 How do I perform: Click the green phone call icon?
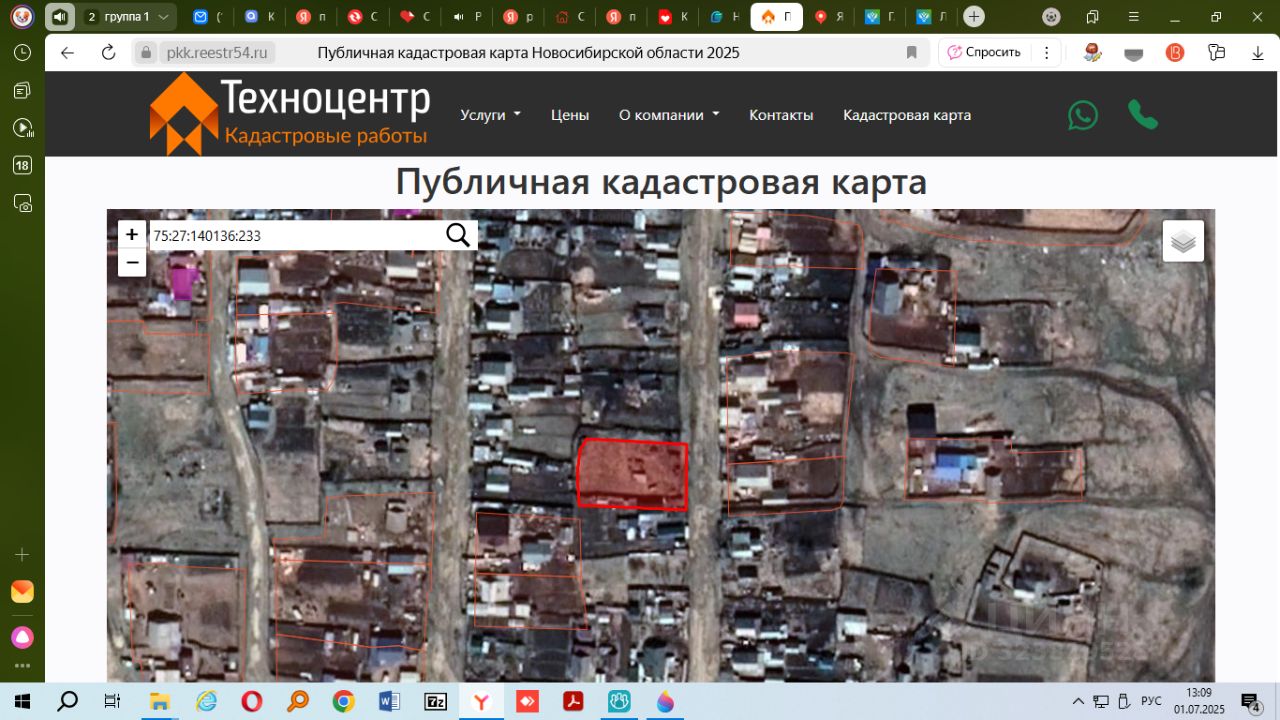tap(1143, 115)
